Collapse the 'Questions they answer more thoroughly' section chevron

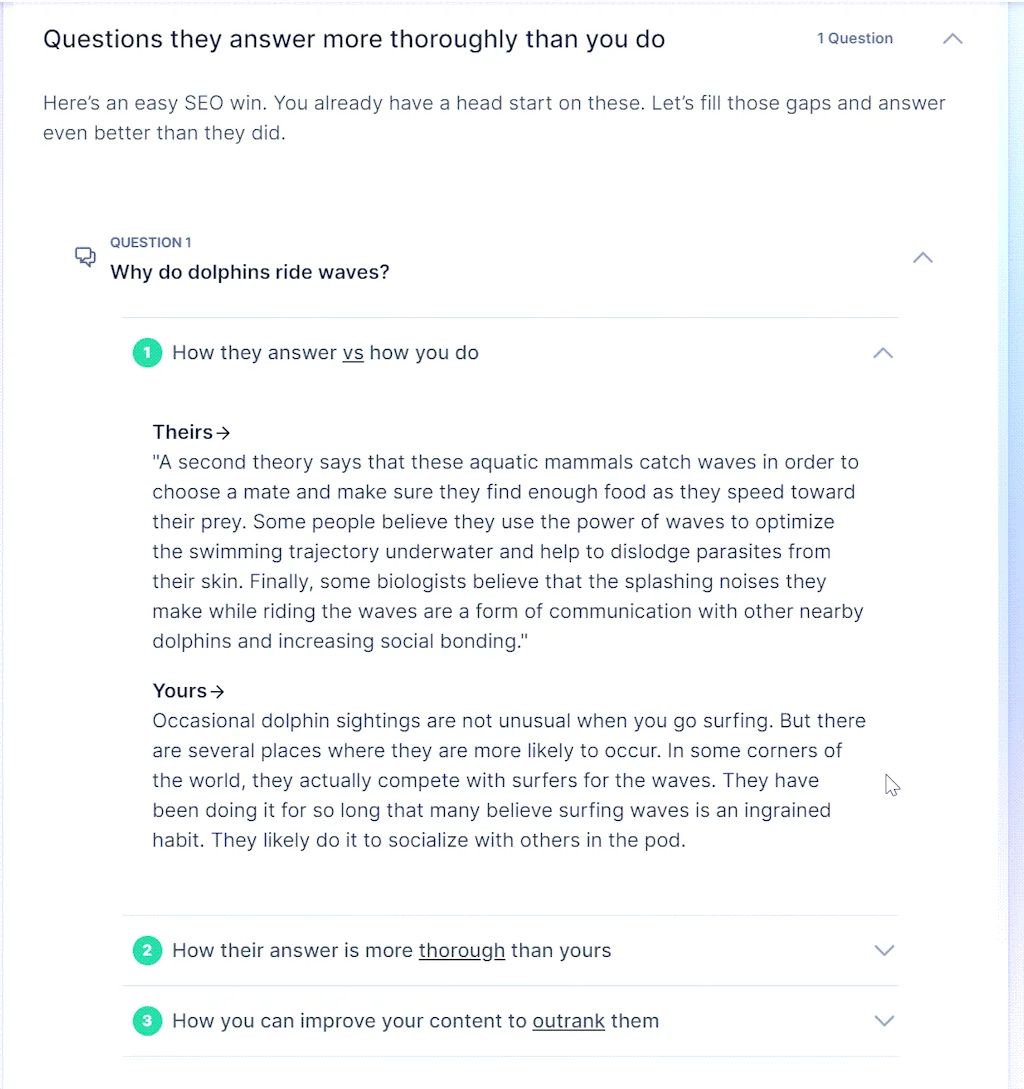coord(953,39)
